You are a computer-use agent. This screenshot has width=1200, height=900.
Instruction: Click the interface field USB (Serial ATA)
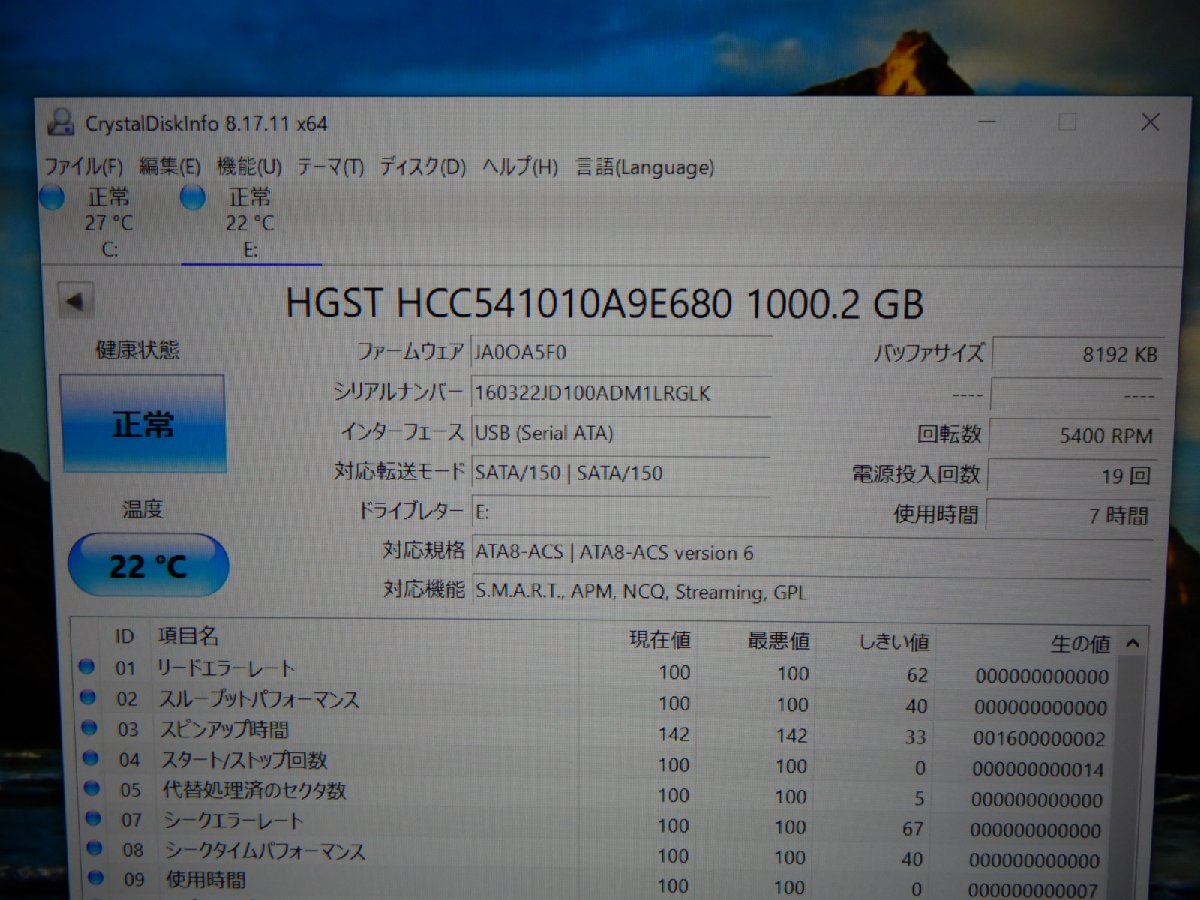click(620, 433)
